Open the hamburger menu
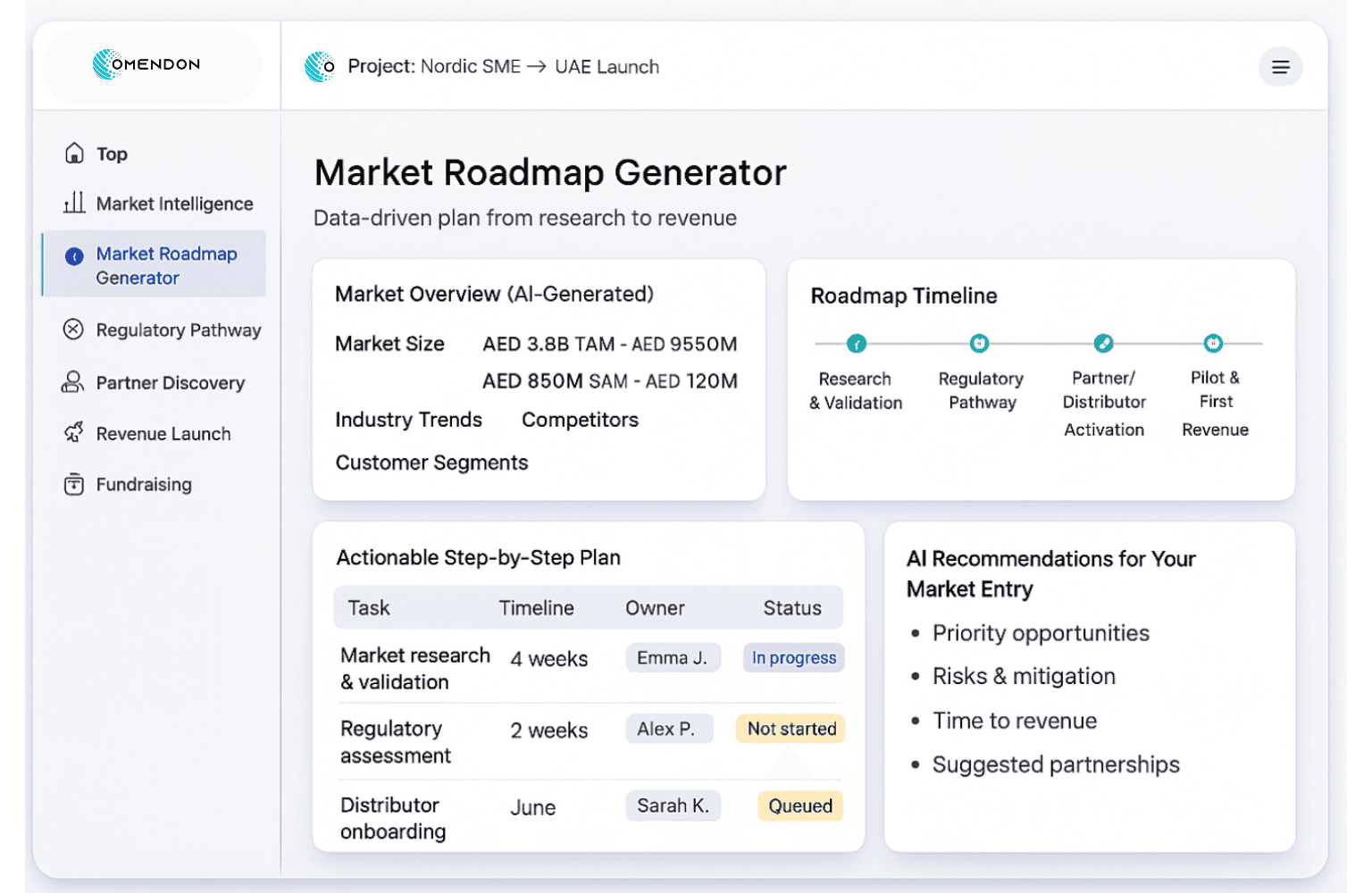The height and width of the screenshot is (893, 1372). point(1280,67)
